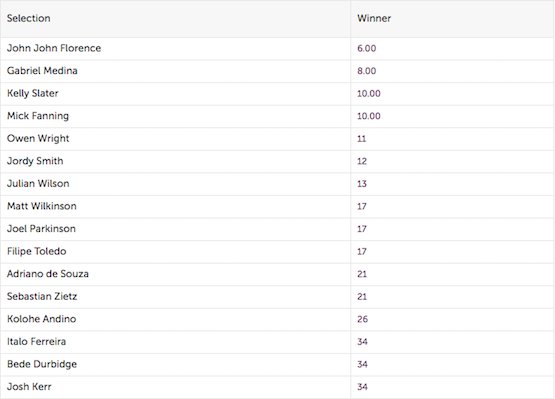Click the 6.00 odds for John John Florence

pyautogui.click(x=367, y=49)
